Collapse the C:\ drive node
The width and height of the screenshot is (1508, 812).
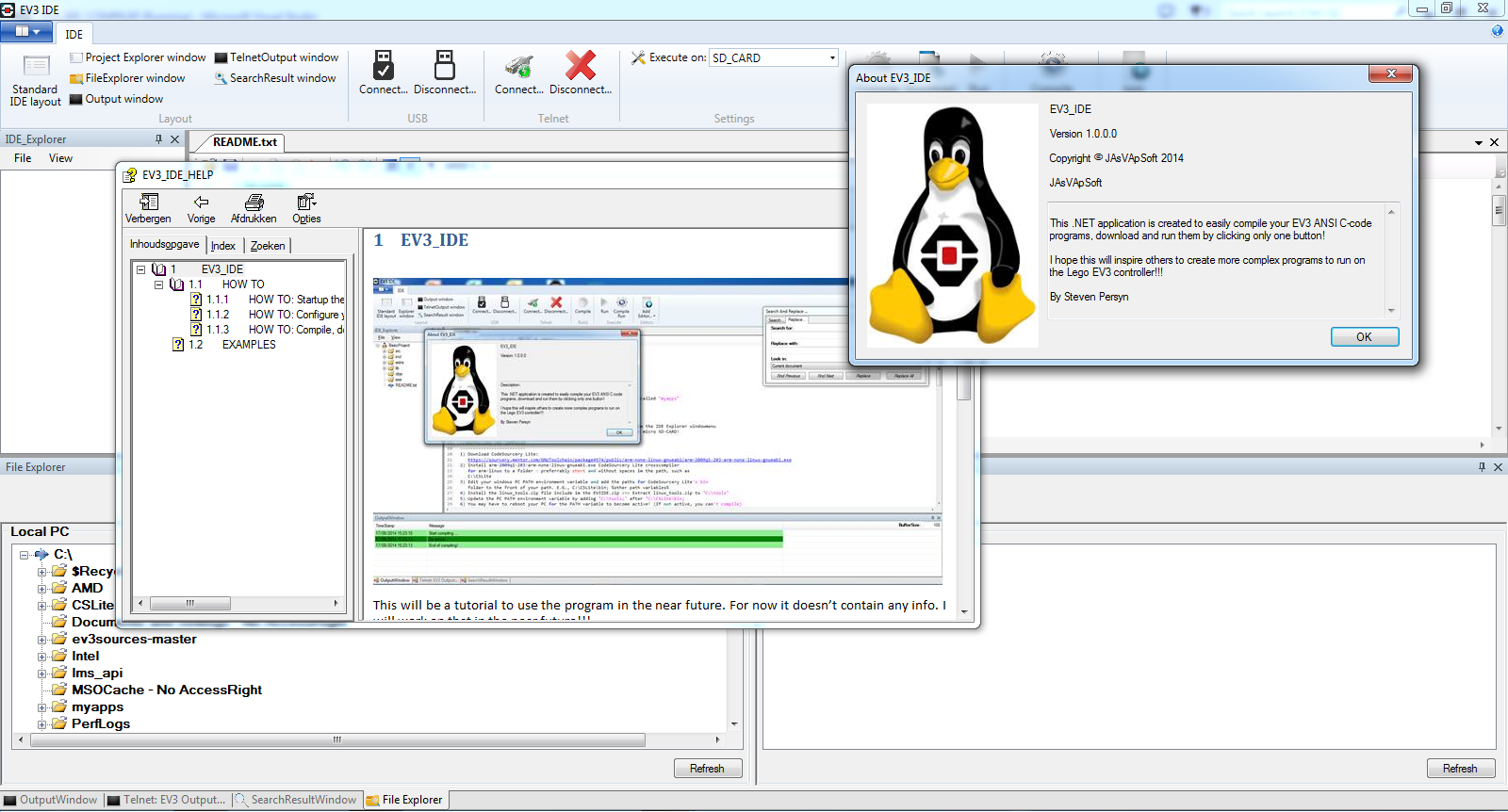25,555
